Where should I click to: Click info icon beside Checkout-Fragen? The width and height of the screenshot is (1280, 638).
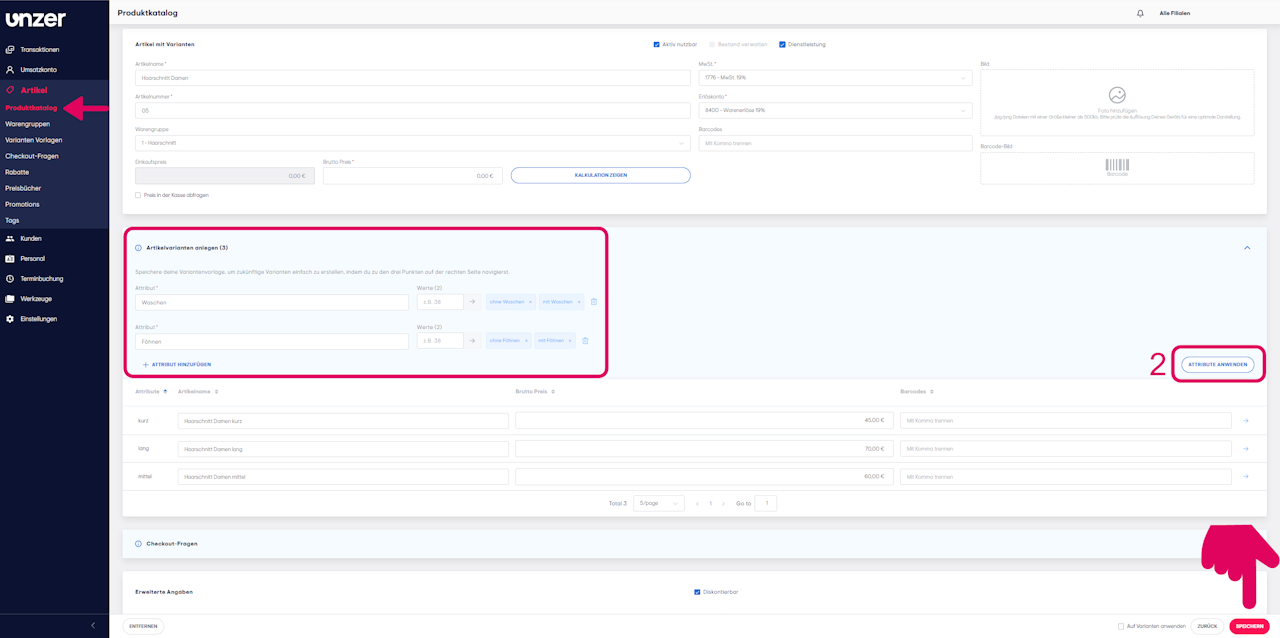click(x=138, y=543)
